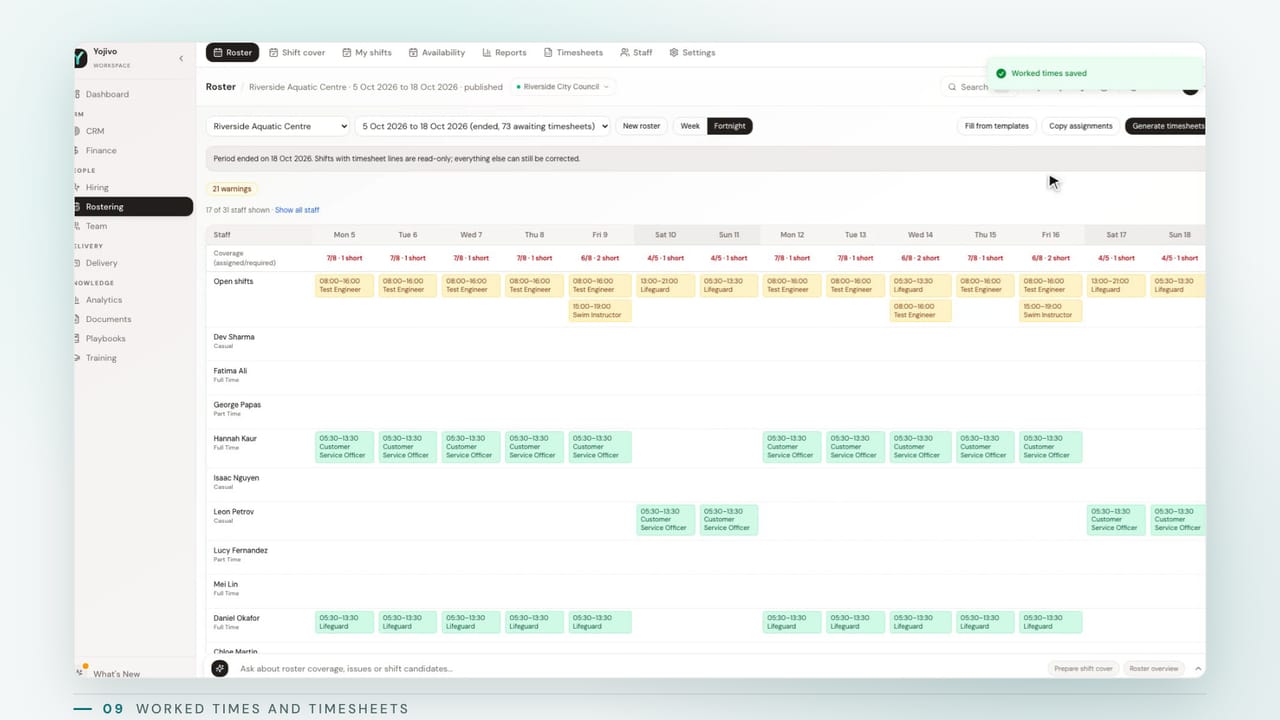Open the Riverside City Council selector
This screenshot has height=720, width=1280.
click(x=563, y=87)
